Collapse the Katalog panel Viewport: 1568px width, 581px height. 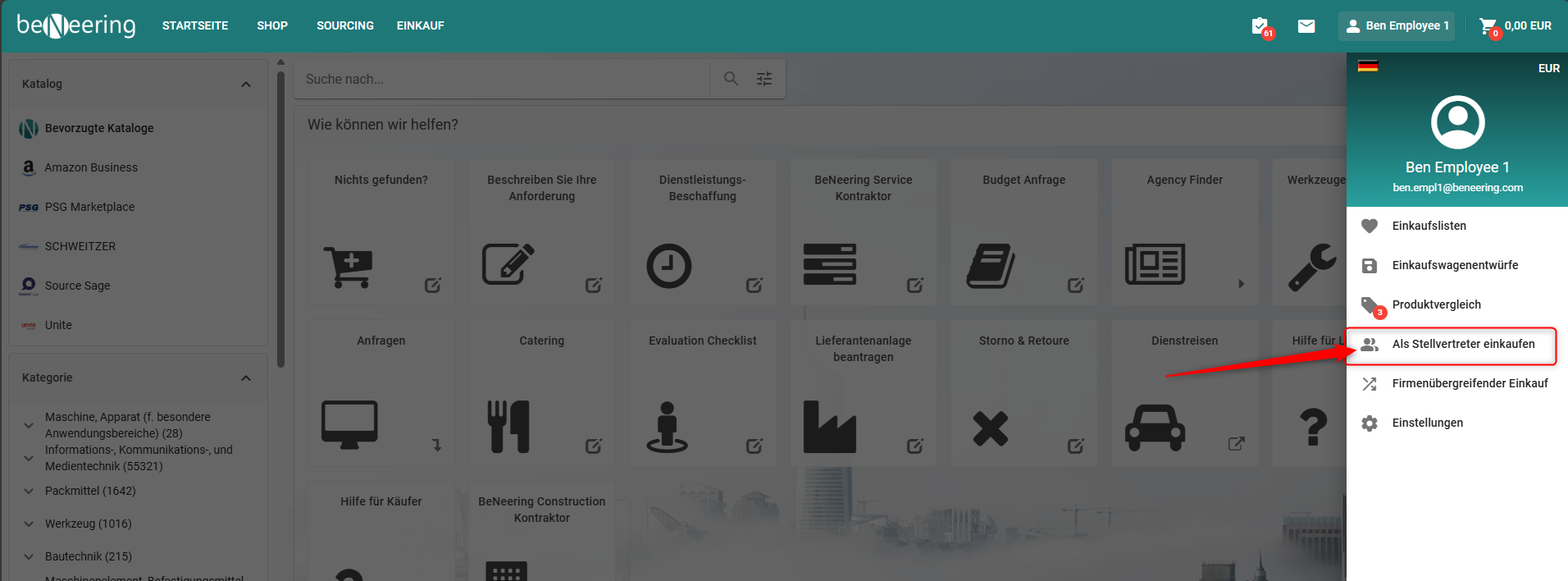pyautogui.click(x=246, y=85)
